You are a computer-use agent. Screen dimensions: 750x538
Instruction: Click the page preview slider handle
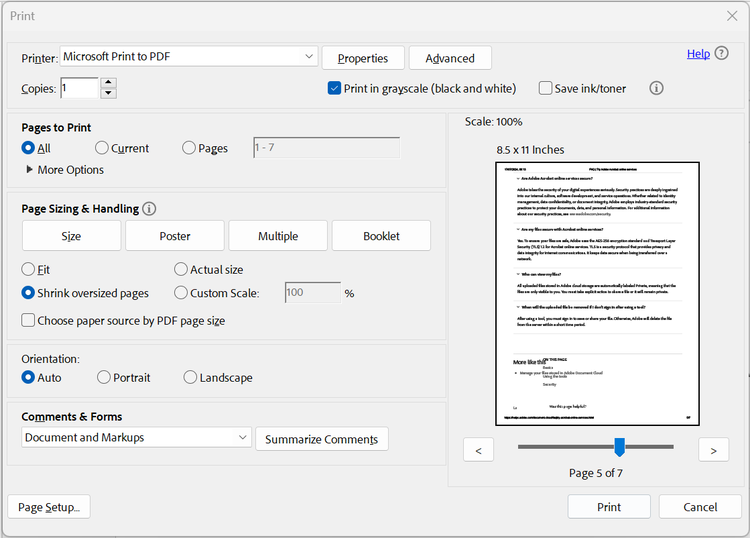point(619,447)
